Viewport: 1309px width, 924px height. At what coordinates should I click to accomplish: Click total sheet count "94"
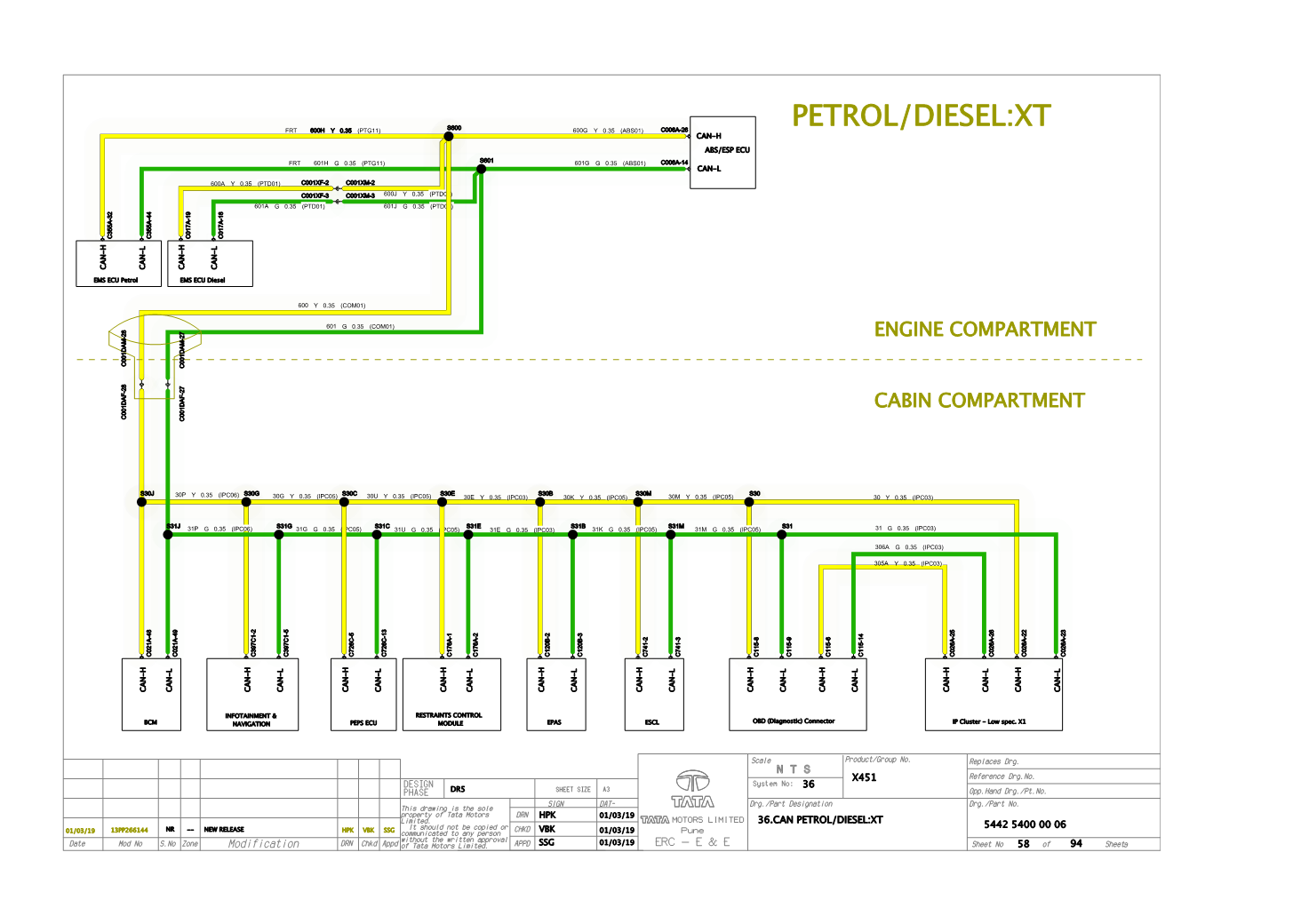[x=1076, y=844]
